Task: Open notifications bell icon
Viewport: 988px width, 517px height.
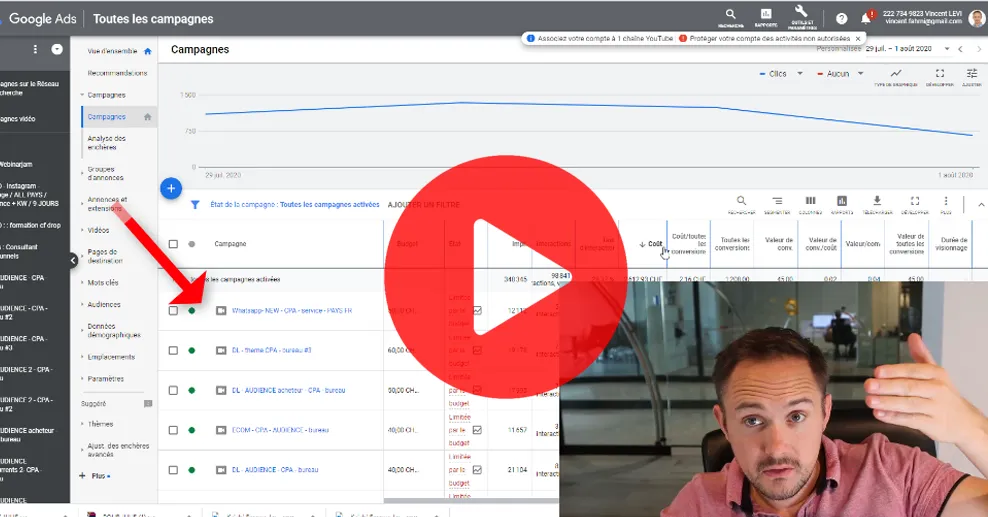Action: pos(866,18)
